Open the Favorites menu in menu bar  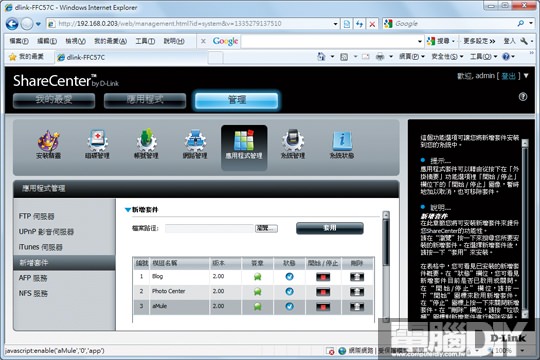[111, 41]
